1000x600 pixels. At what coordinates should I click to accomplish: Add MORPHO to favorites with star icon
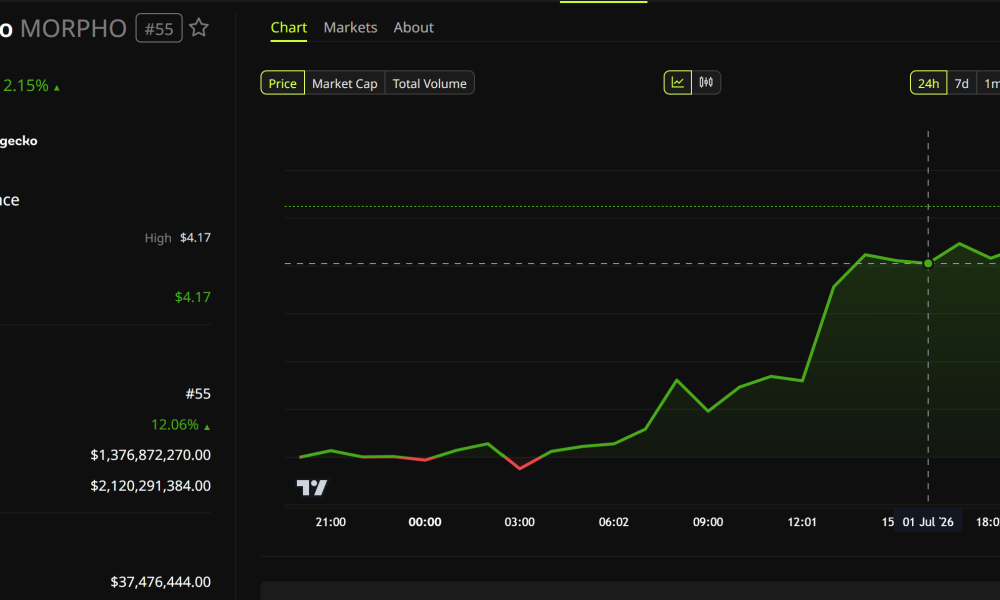199,27
